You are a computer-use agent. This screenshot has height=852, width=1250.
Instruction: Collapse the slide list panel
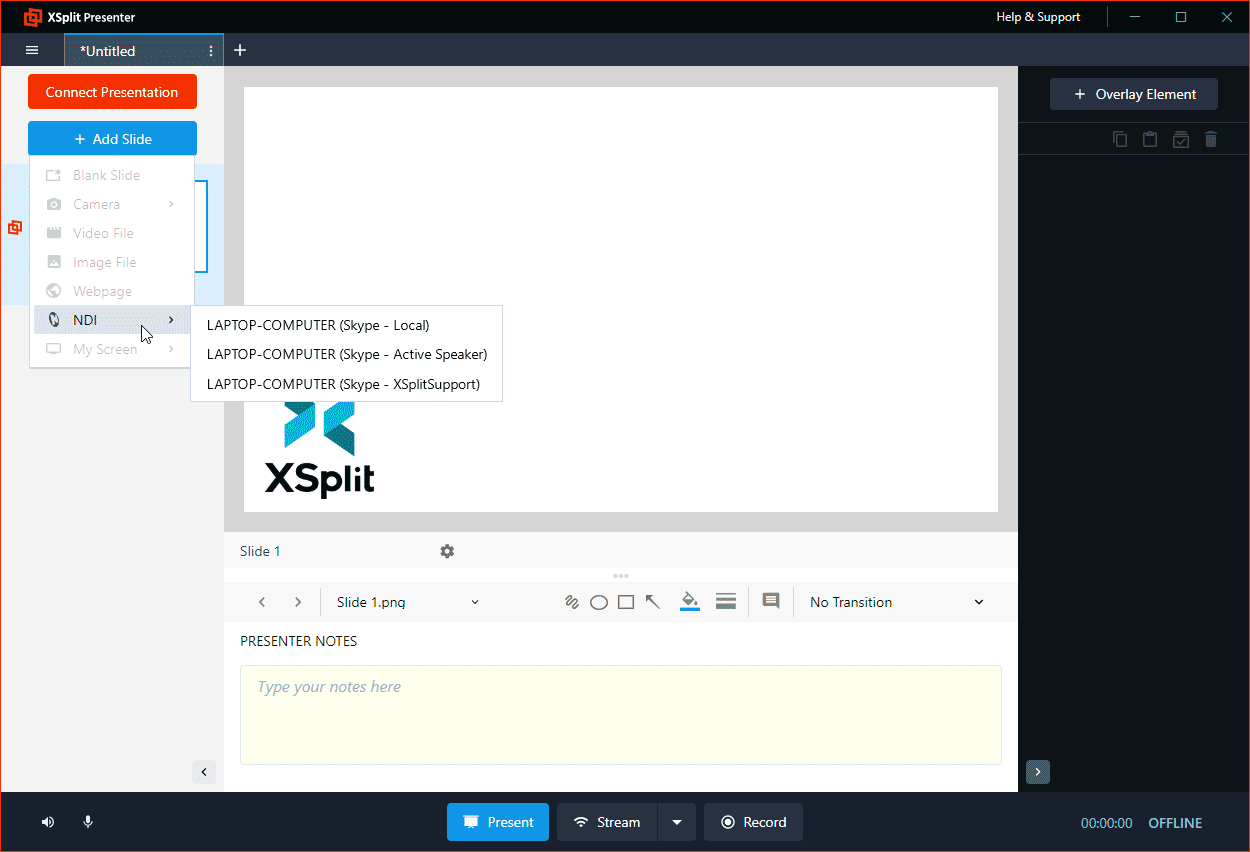click(204, 771)
